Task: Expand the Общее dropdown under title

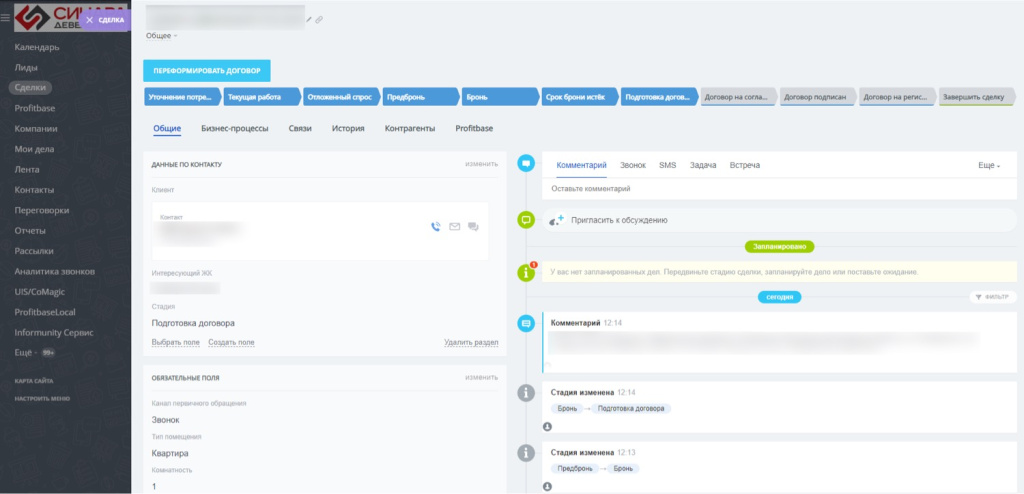Action: [161, 36]
